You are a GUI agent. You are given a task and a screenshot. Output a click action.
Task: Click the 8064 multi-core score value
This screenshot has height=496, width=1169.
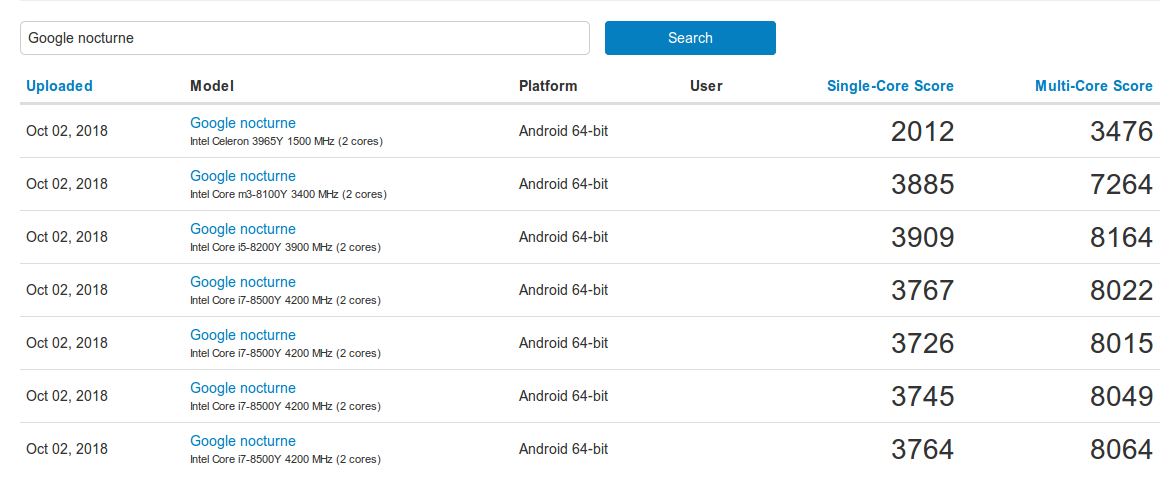tap(1122, 449)
